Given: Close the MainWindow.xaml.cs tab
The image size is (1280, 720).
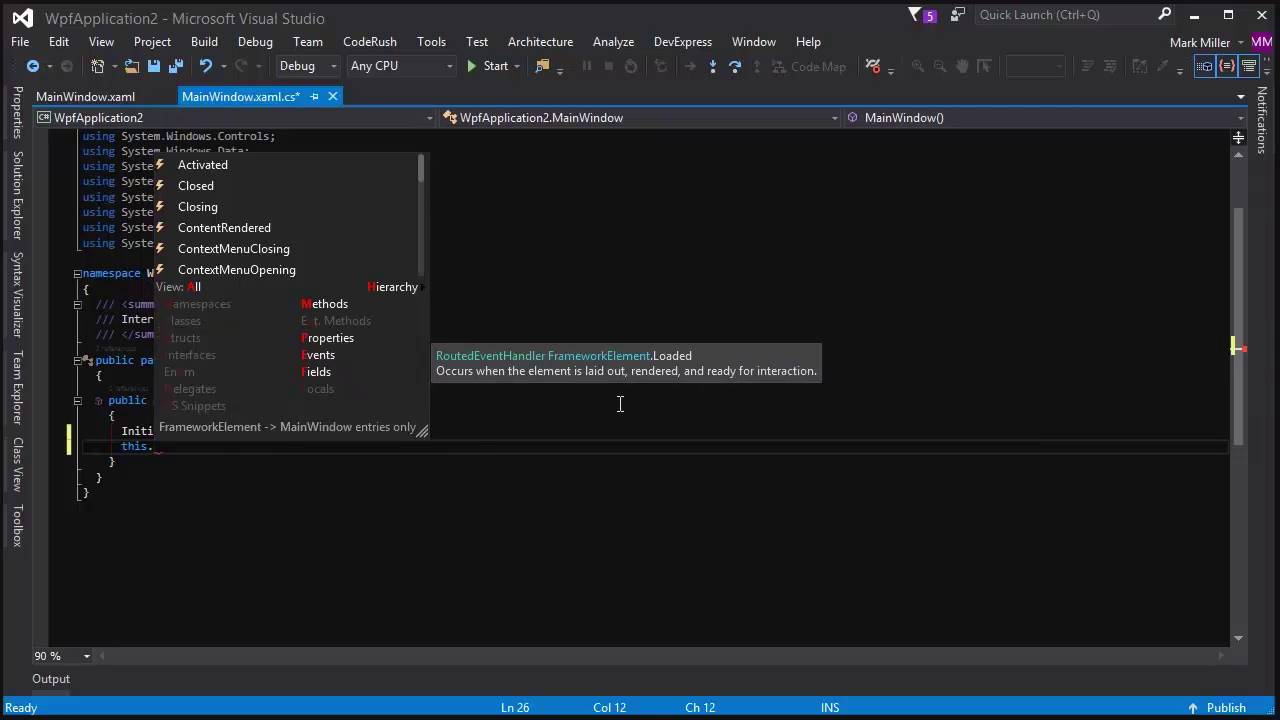Looking at the screenshot, I should [x=333, y=96].
